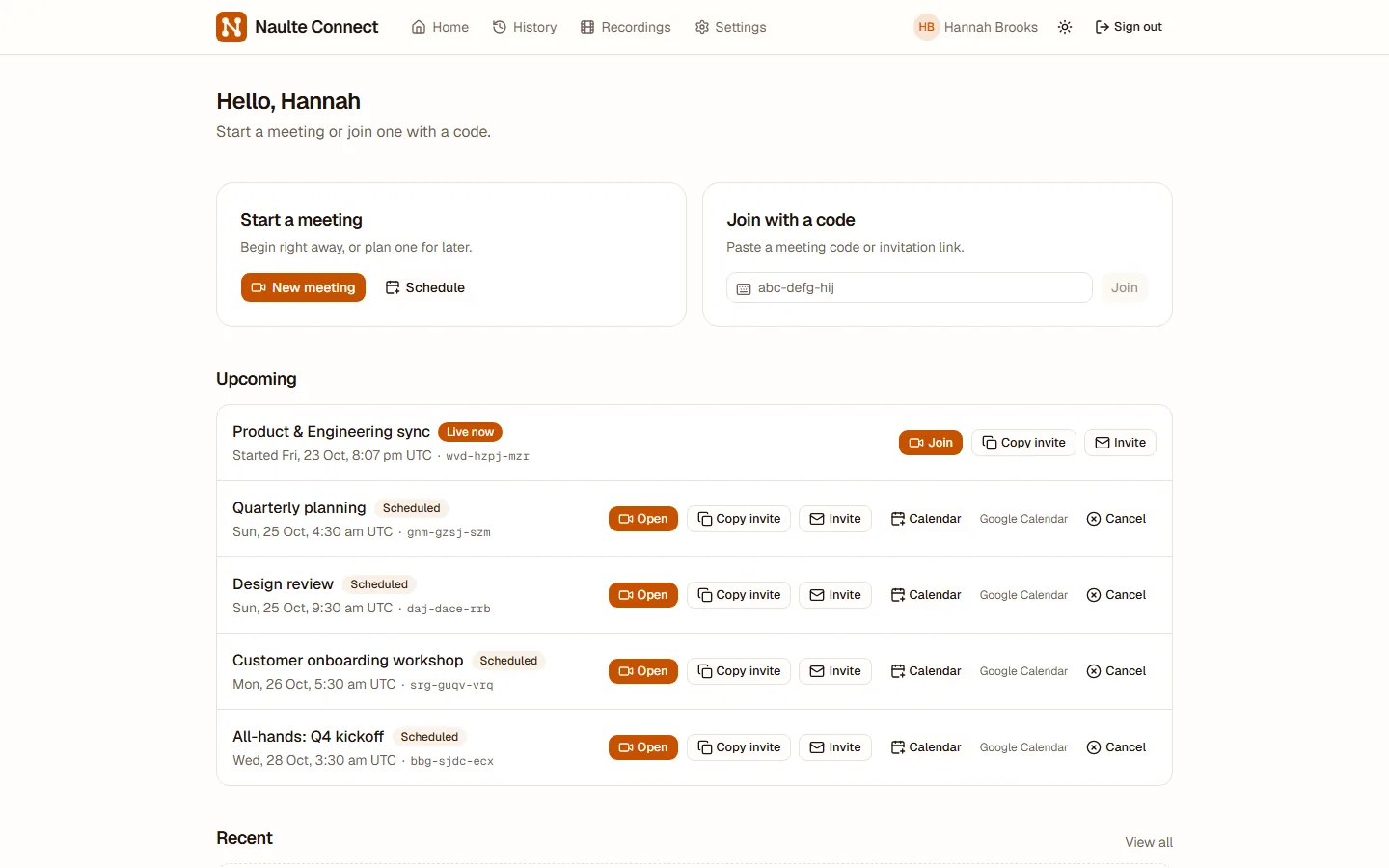Join the Product & Engineering sync

pyautogui.click(x=931, y=443)
